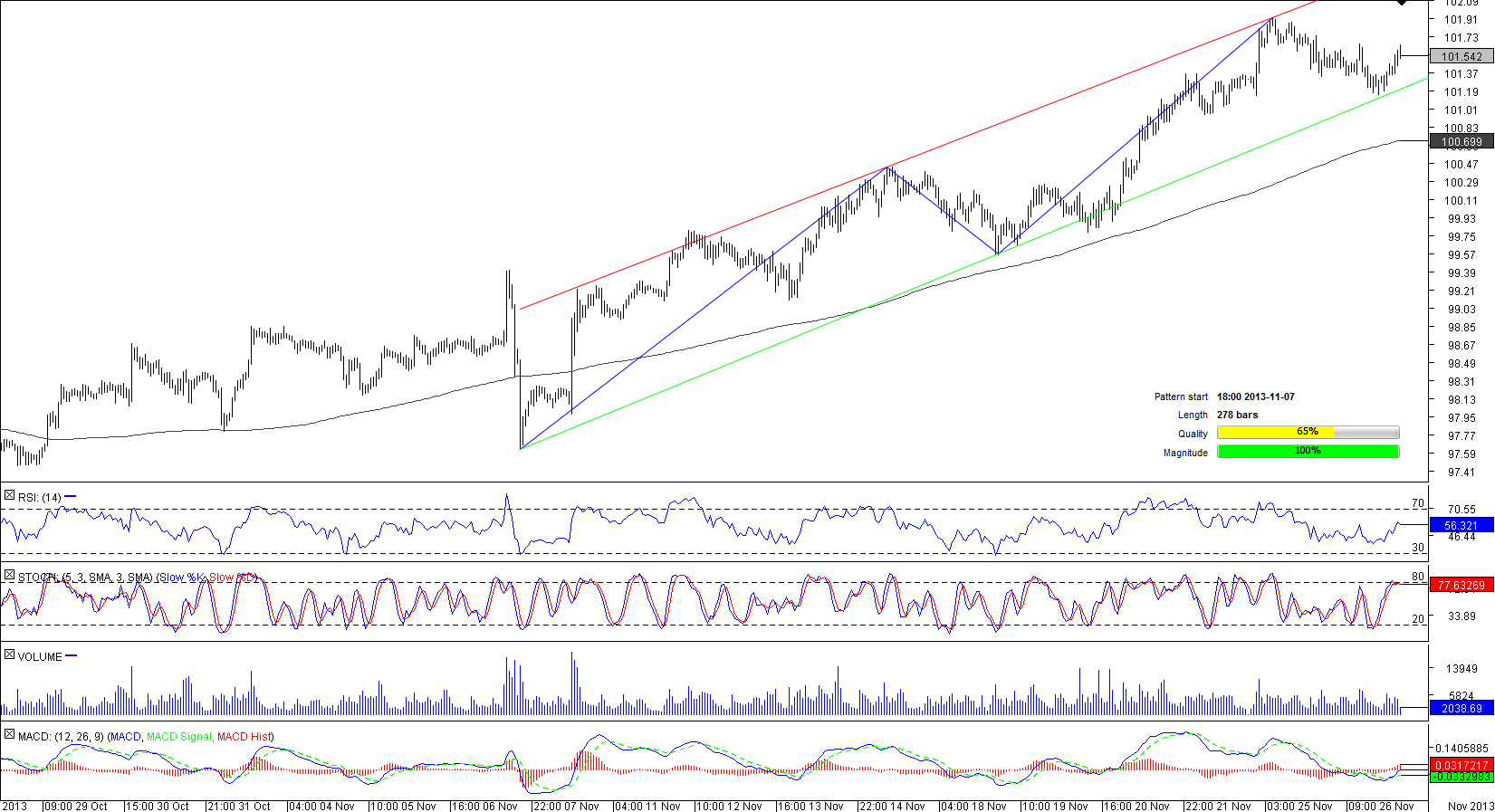Click the stochastic value tag 77.63269
This screenshot has width=1495, height=812.
click(x=1461, y=585)
